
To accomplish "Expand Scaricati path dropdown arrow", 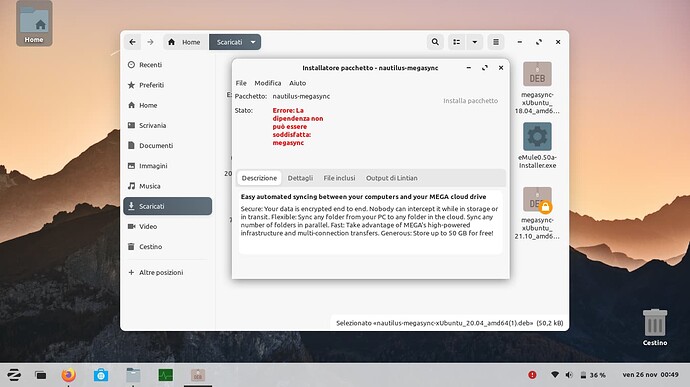I will click(253, 42).
